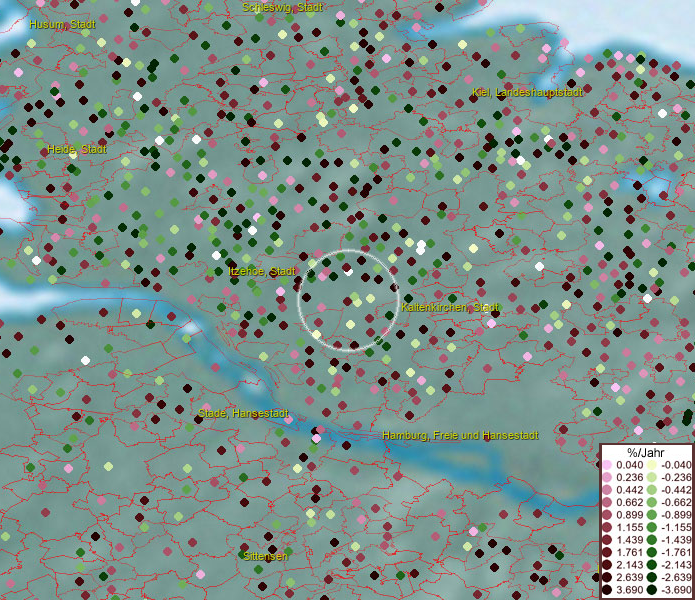Screen dimensions: 695x600
Task: Click the Itzehoe, Stadt map label
Action: (262, 271)
